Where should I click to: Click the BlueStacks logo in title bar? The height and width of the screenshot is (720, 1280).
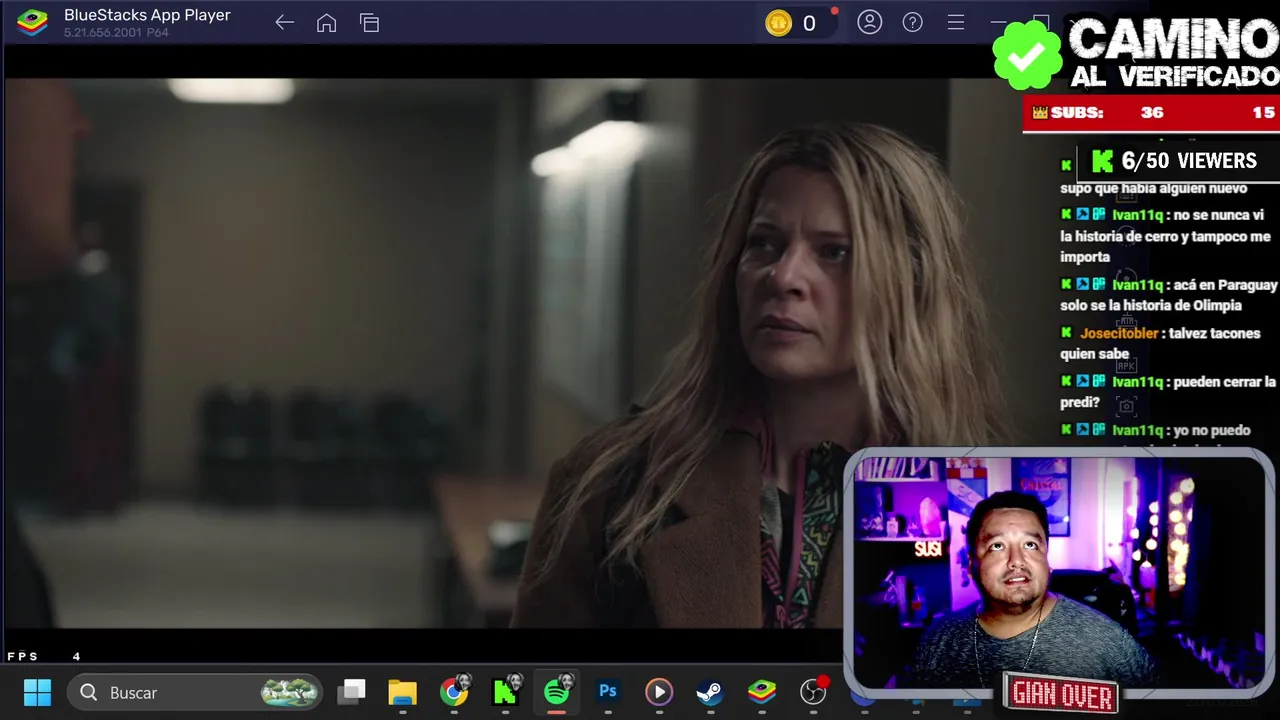pyautogui.click(x=32, y=22)
